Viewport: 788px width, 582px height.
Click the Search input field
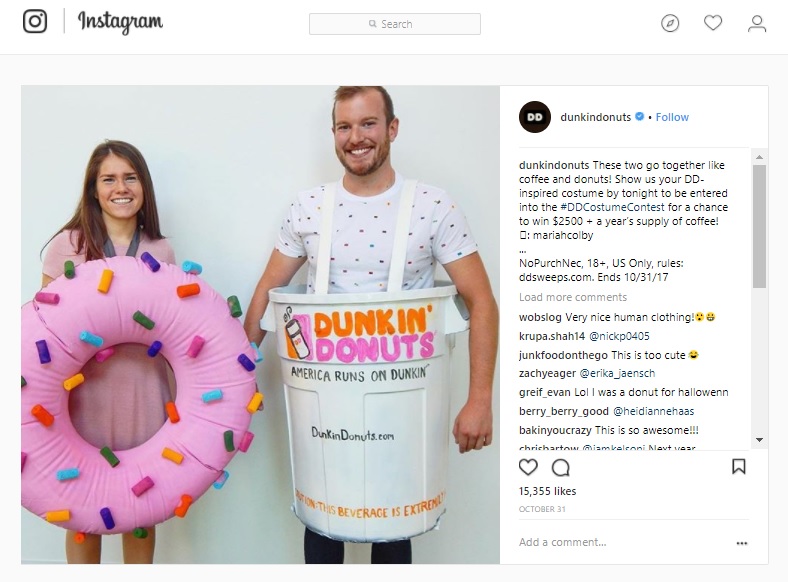tap(395, 24)
